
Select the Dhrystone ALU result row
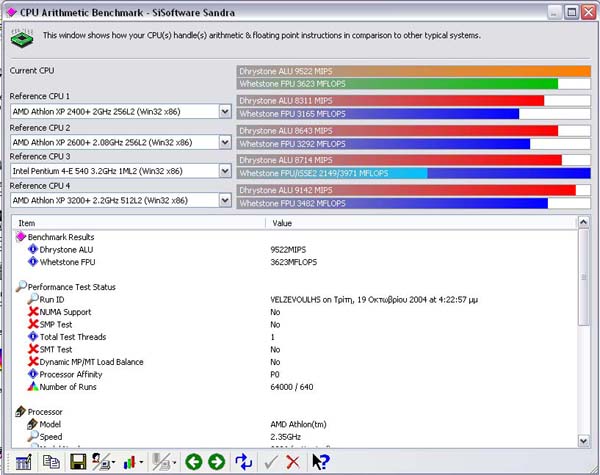click(x=295, y=250)
